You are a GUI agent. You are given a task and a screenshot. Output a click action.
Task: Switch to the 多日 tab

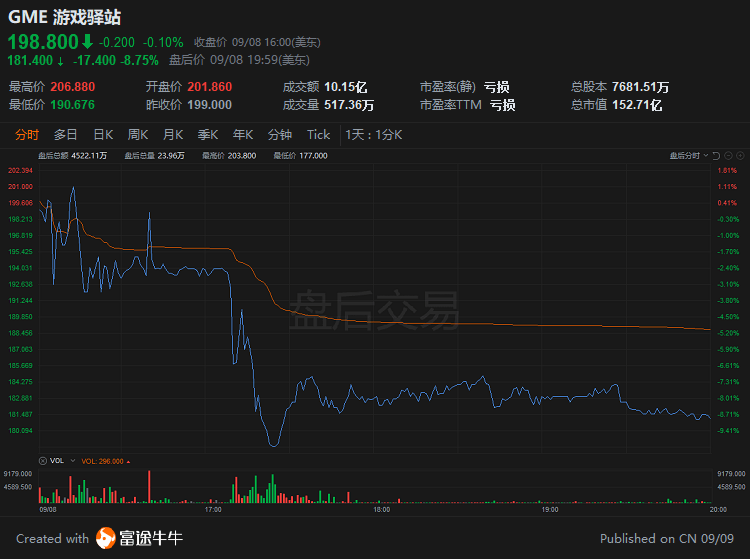[x=65, y=135]
